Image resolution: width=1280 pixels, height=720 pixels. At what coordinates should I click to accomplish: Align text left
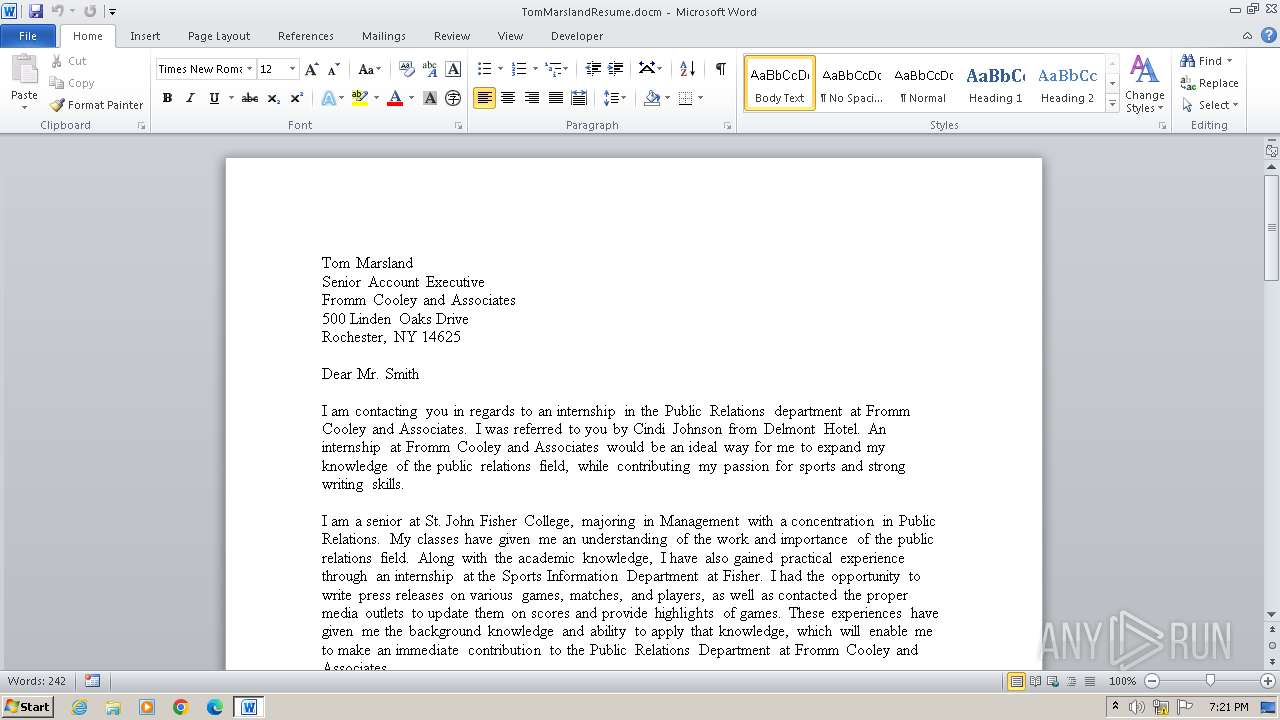(x=484, y=98)
